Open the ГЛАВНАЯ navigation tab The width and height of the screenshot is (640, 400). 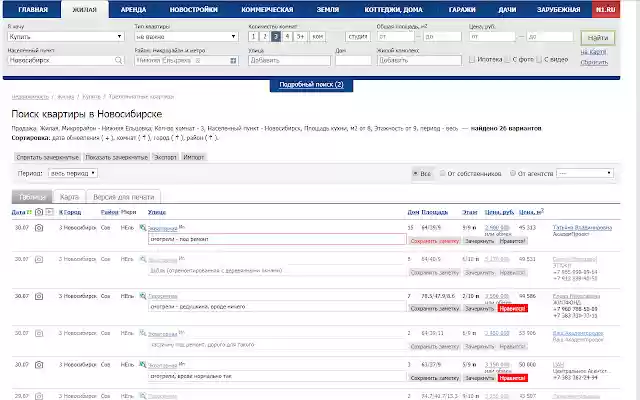[x=33, y=9]
